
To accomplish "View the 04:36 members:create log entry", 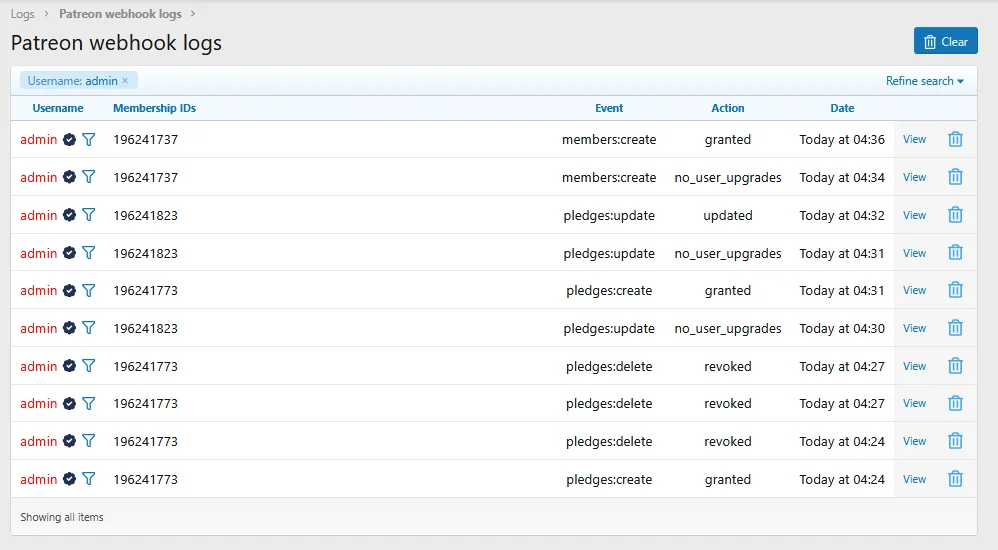I will [914, 139].
